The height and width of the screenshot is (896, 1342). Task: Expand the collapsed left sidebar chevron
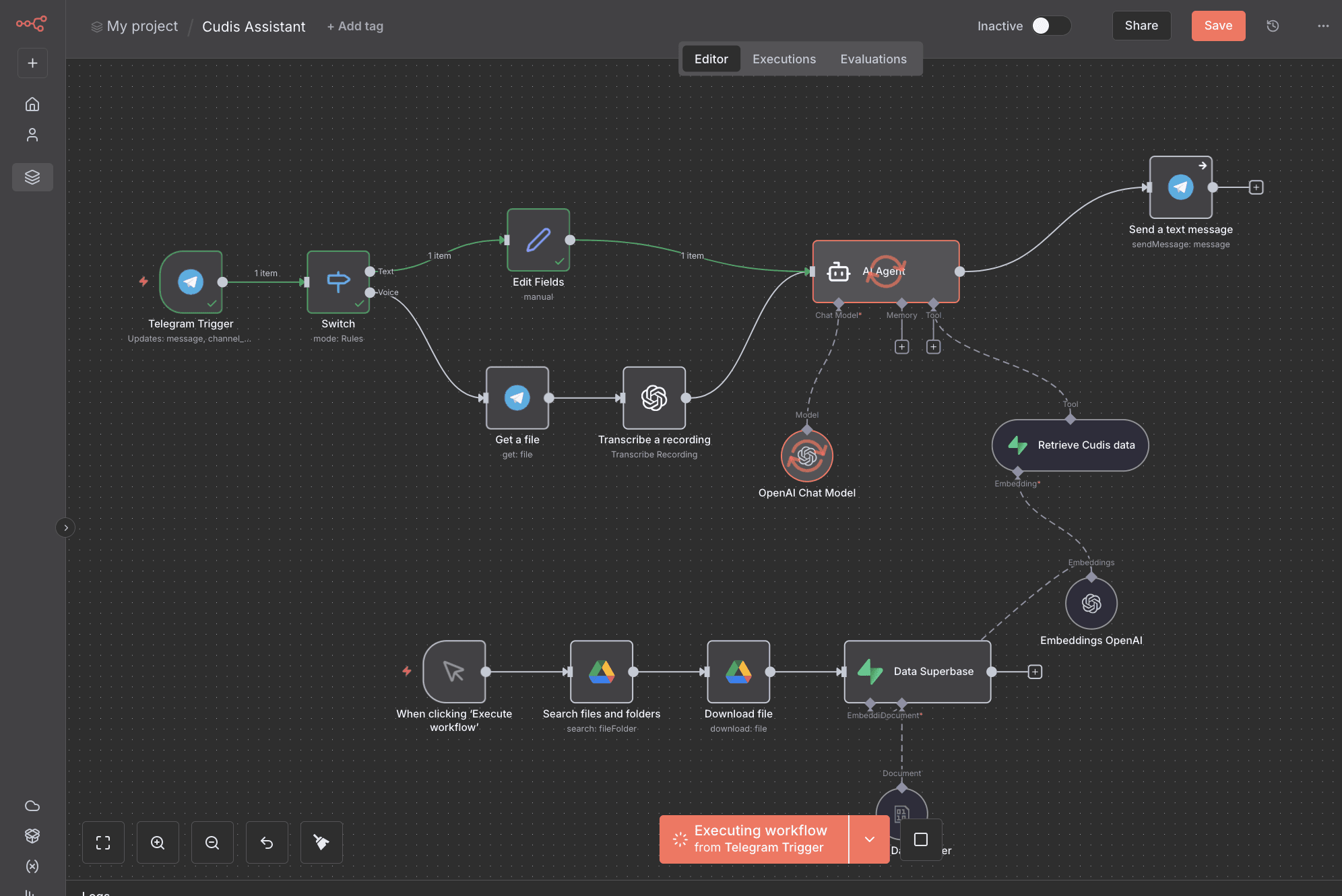pos(65,527)
